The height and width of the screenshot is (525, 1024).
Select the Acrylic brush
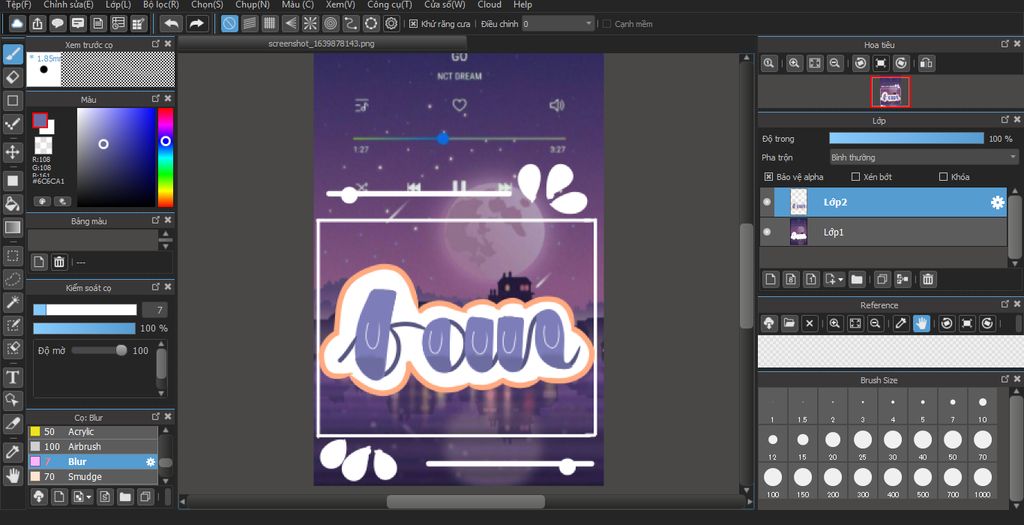(x=93, y=432)
